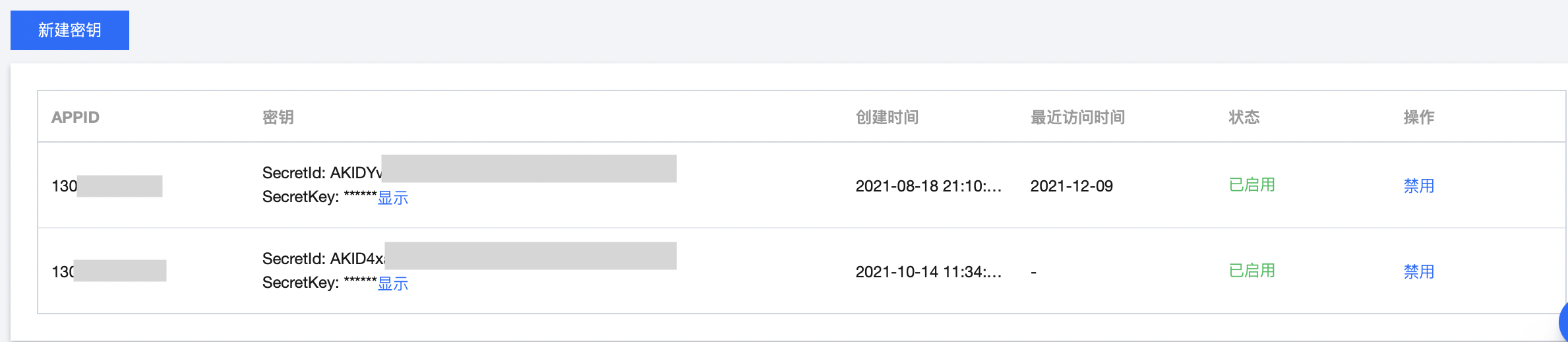Click the APPID column header
This screenshot has height=342, width=1568.
coord(75,118)
